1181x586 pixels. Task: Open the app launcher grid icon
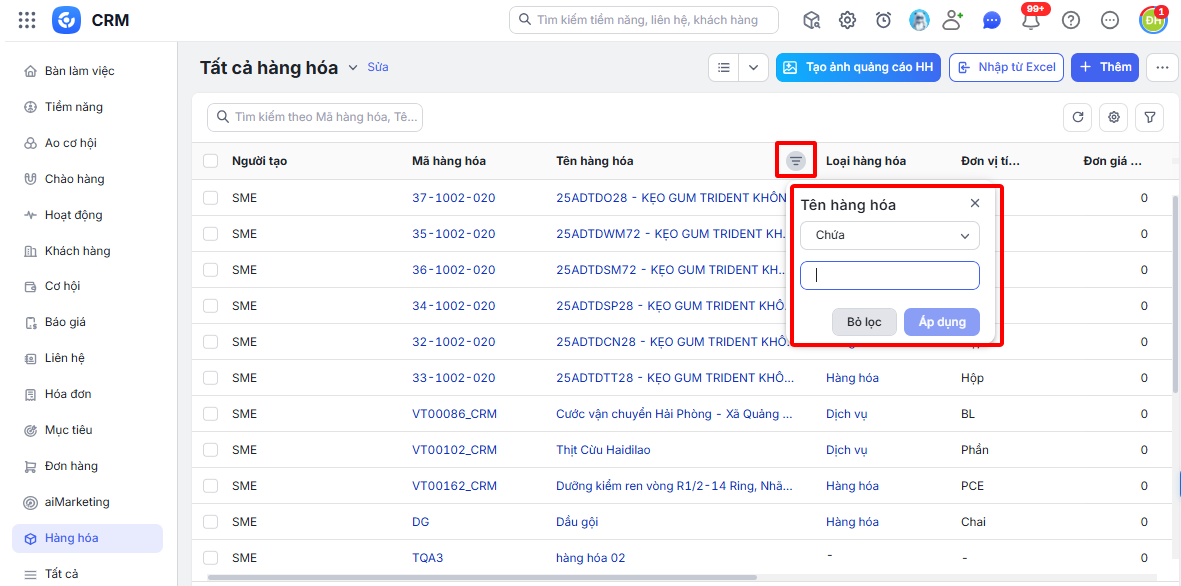click(27, 20)
